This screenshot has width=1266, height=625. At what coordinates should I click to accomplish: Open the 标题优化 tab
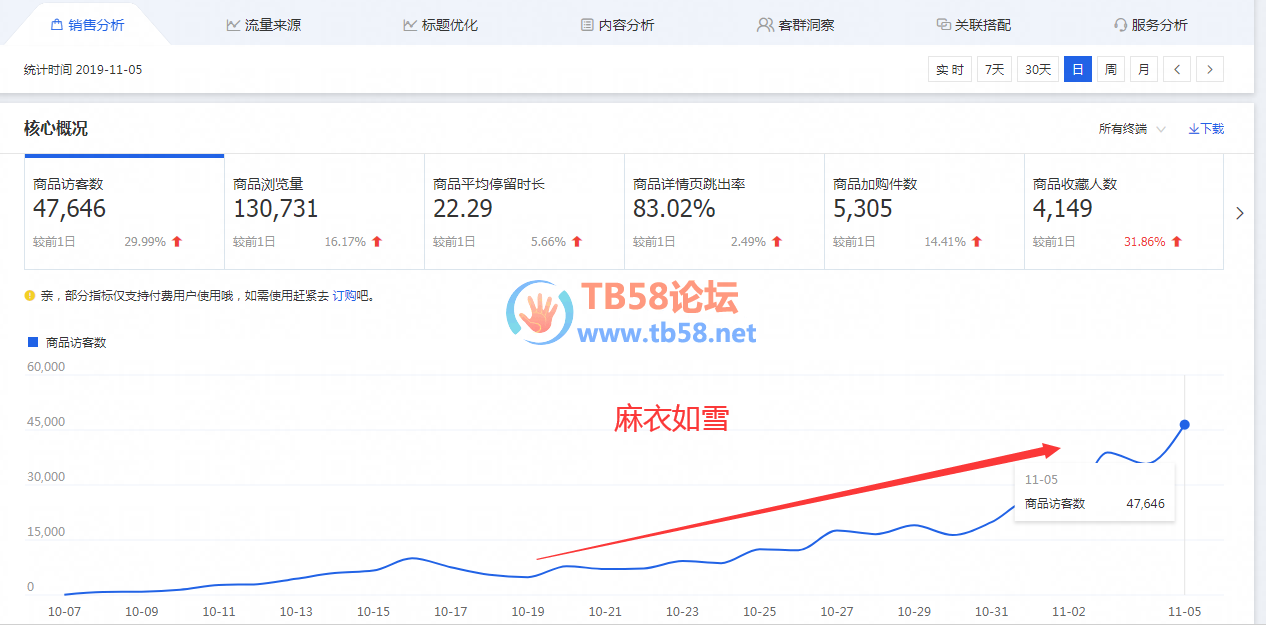click(440, 25)
